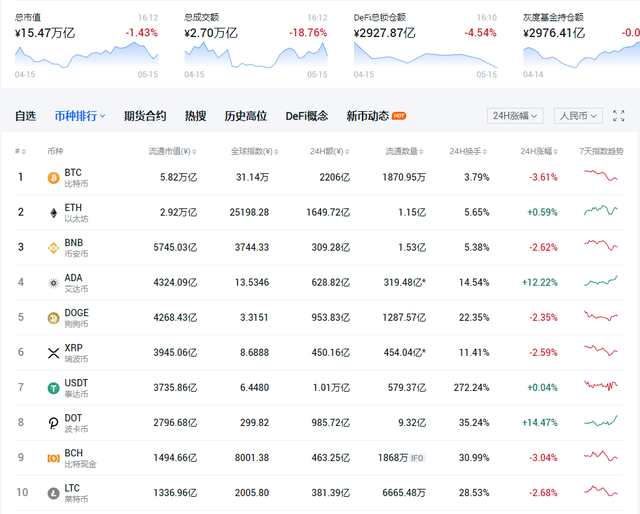The width and height of the screenshot is (640, 514).
Task: Click the 灰度基金持仓额 mini chart
Action: click(582, 55)
